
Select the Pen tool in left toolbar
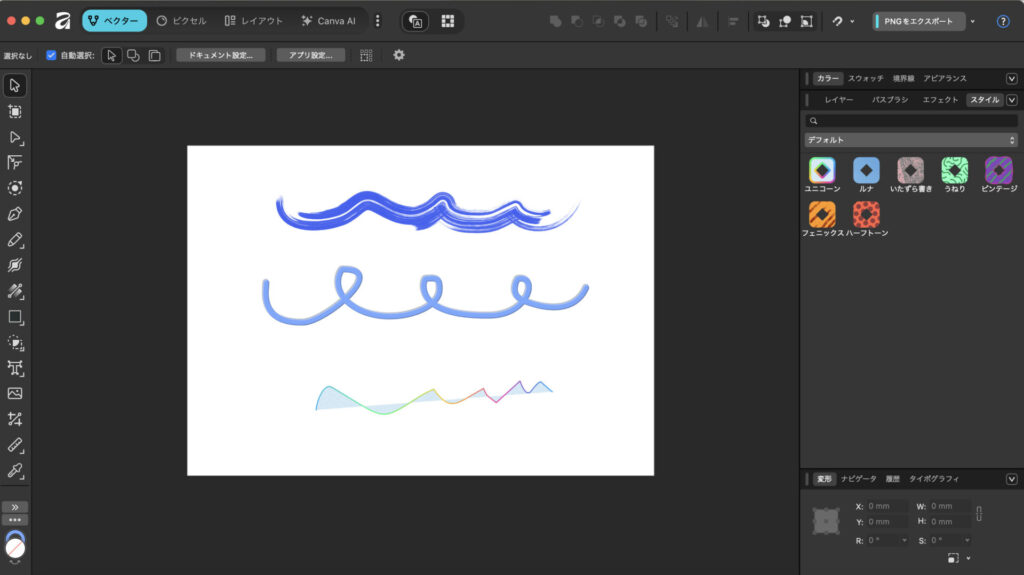15,214
